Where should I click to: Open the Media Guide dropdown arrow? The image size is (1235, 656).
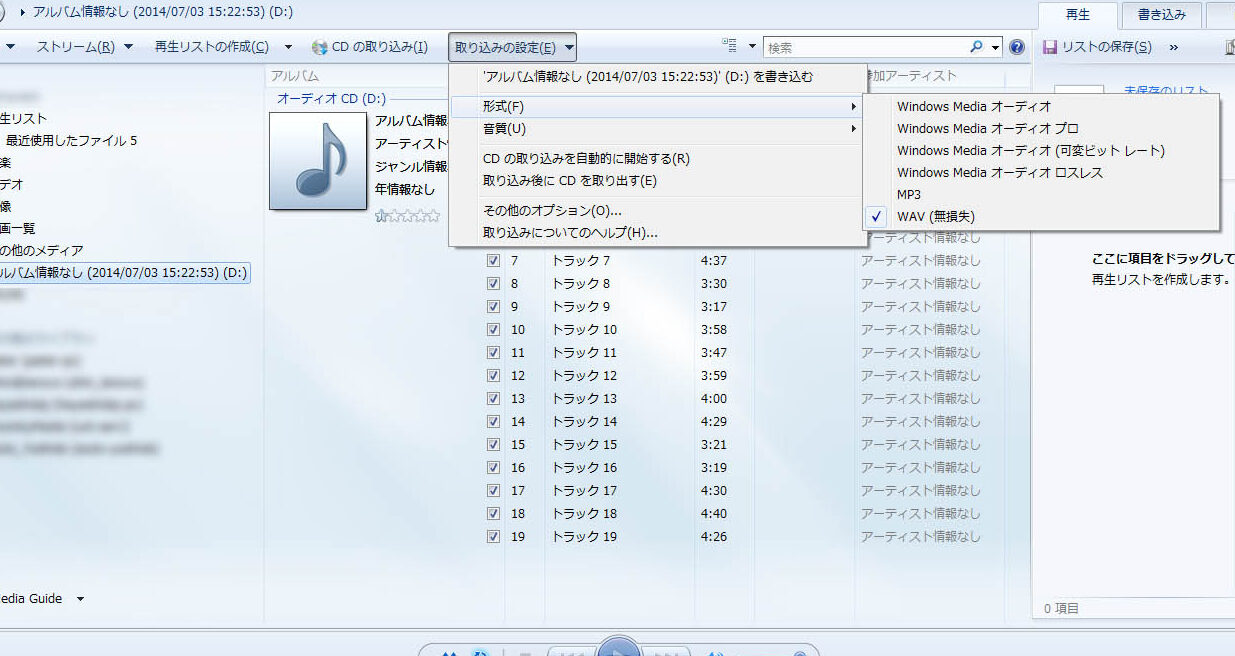pyautogui.click(x=80, y=599)
